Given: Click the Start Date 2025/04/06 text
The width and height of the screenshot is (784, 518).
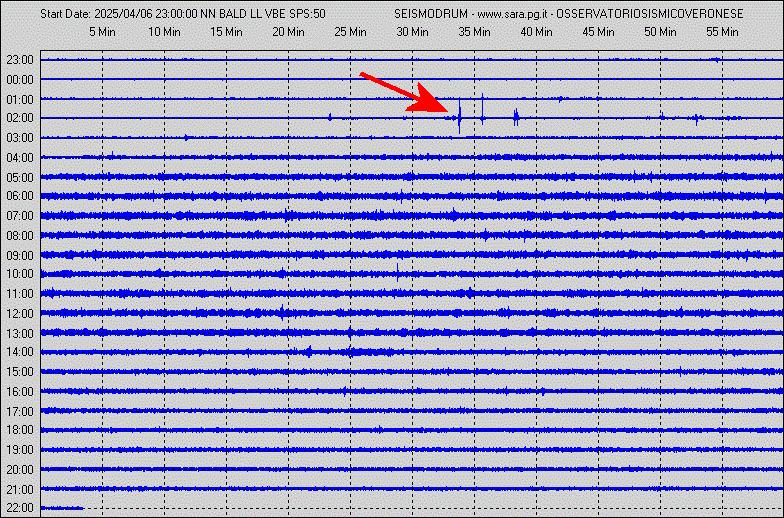Looking at the screenshot, I should click(x=96, y=14).
